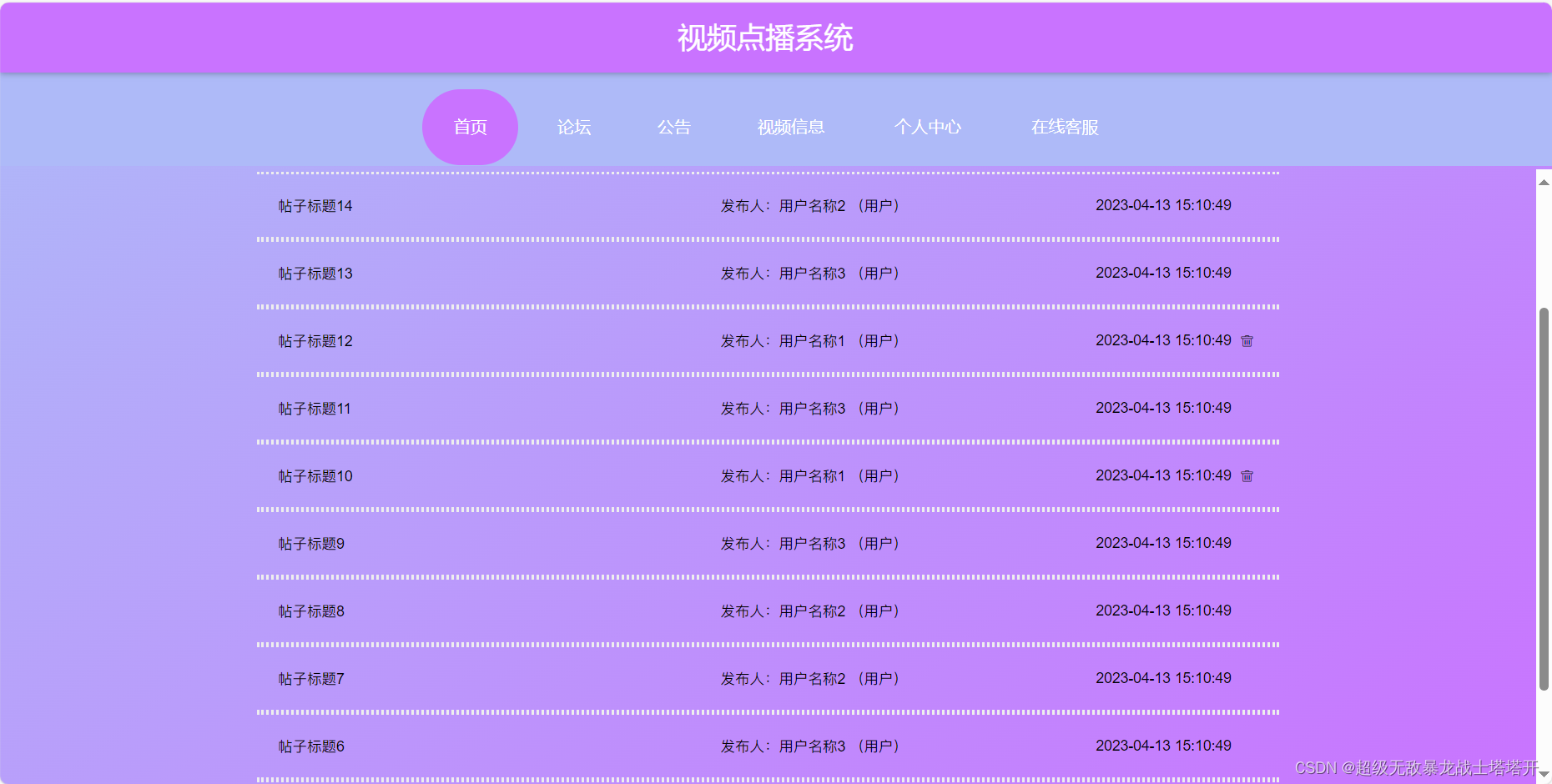
Task: Click publisher 用户名称1 on 帖子标题10 row
Action: pos(812,476)
